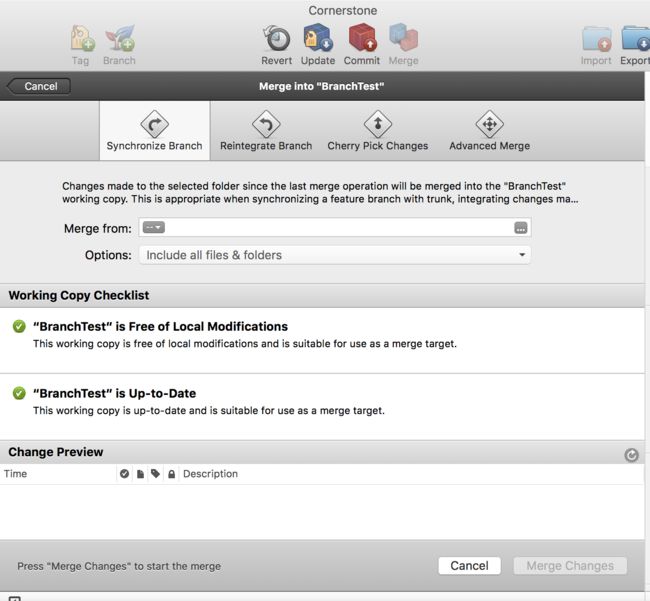
Task: Open the Options dropdown 'Include all files & folders'
Action: 335,255
